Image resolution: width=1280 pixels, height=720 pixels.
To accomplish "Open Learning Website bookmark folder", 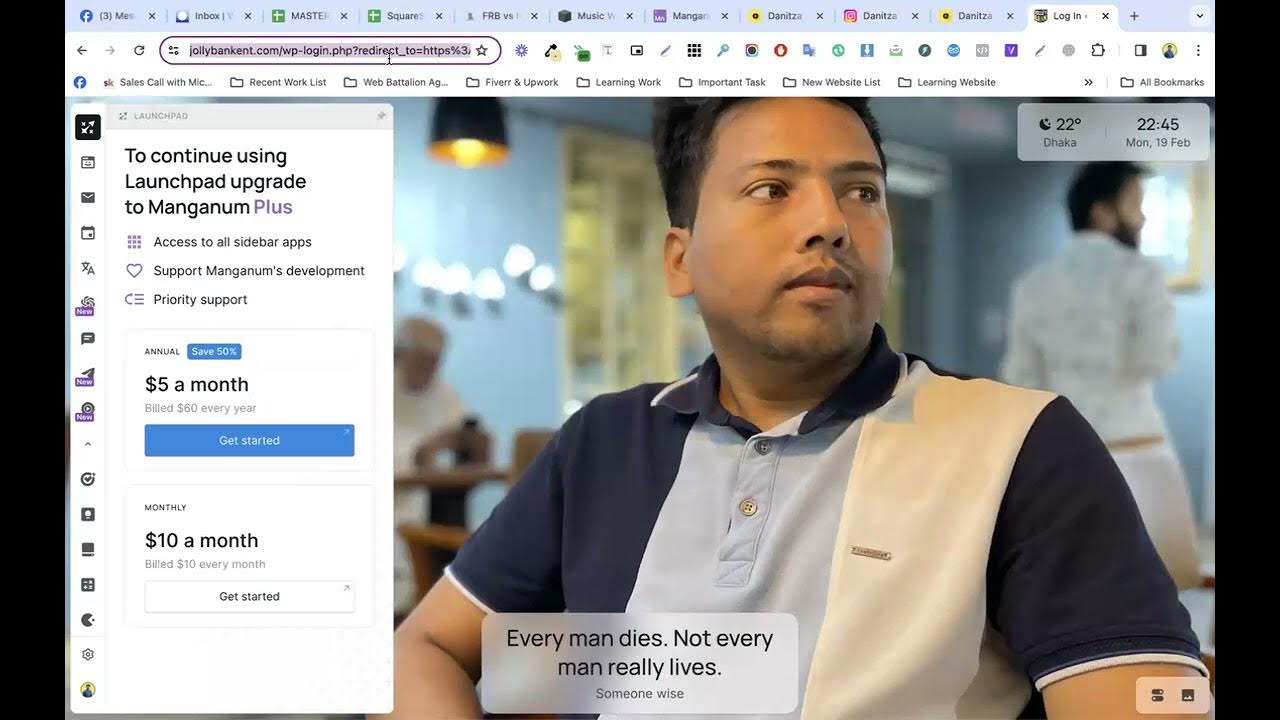I will tap(946, 82).
